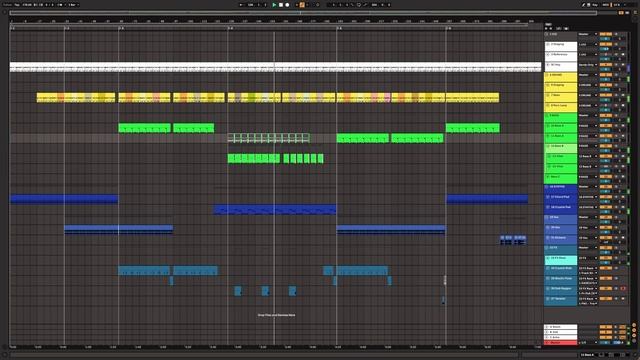Open output routing dropdown of 23 FX Rises
Screen dimensions: 640x360
588,258
